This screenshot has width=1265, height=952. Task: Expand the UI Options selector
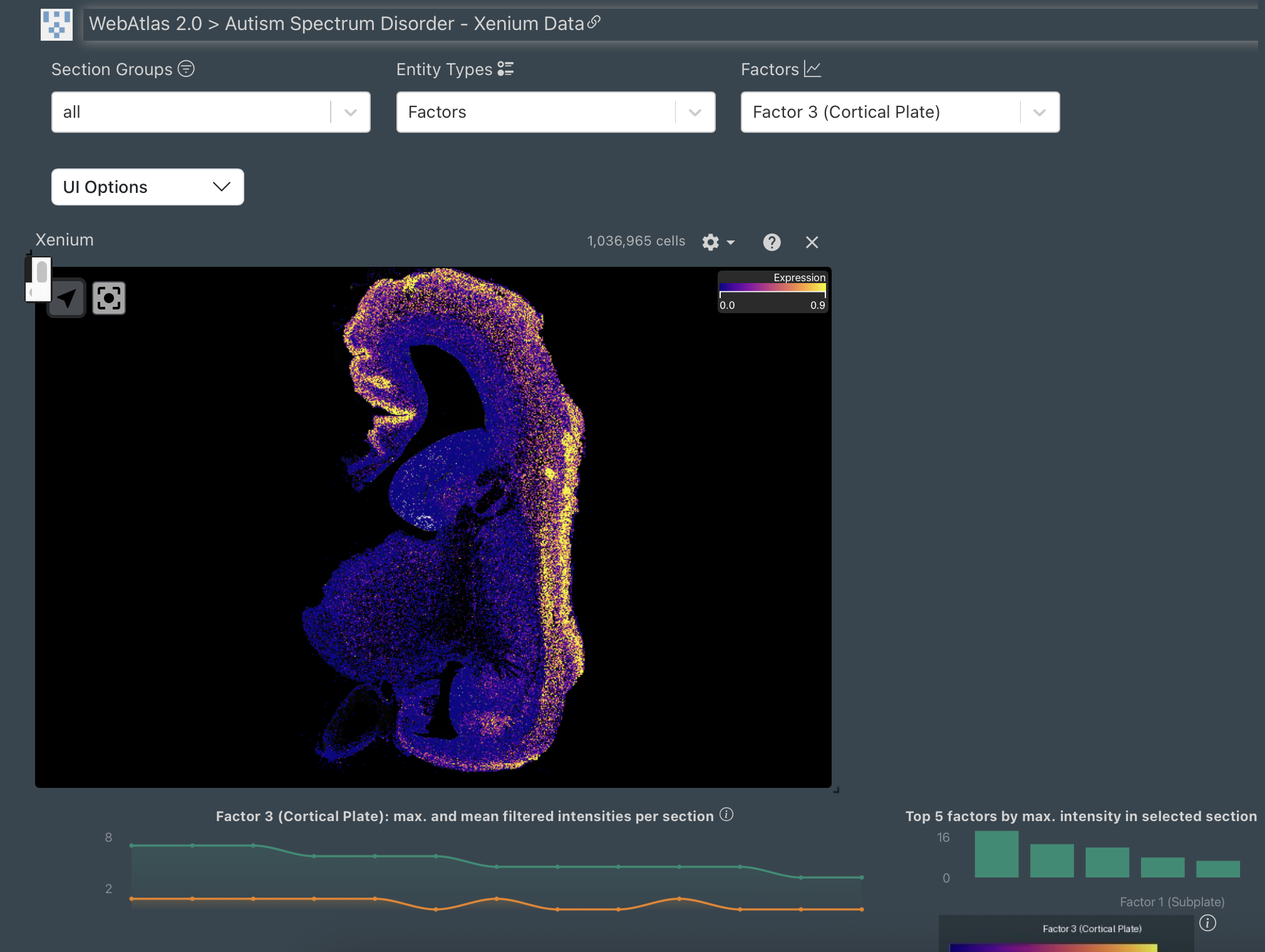coord(147,187)
